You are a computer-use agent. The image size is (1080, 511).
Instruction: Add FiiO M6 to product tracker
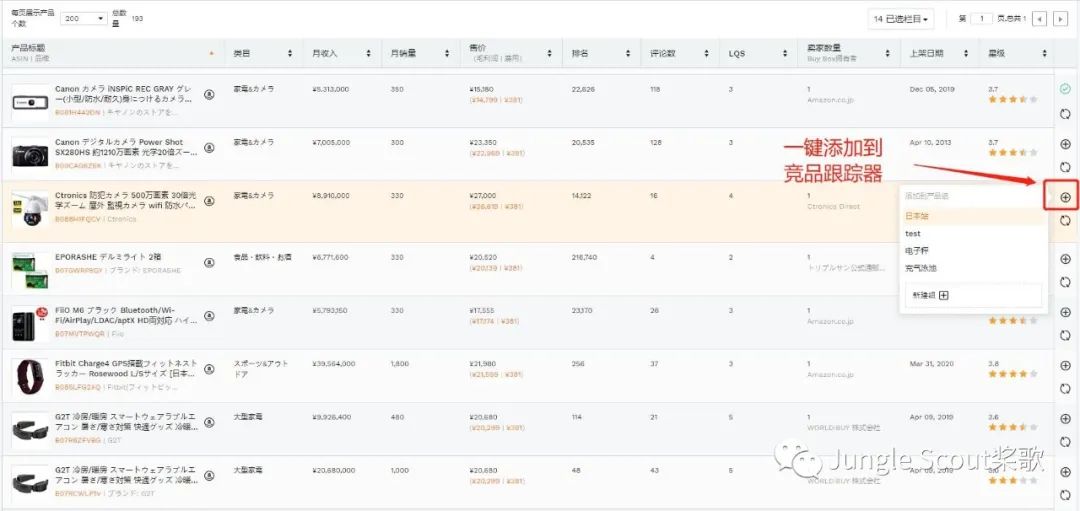[x=1065, y=312]
